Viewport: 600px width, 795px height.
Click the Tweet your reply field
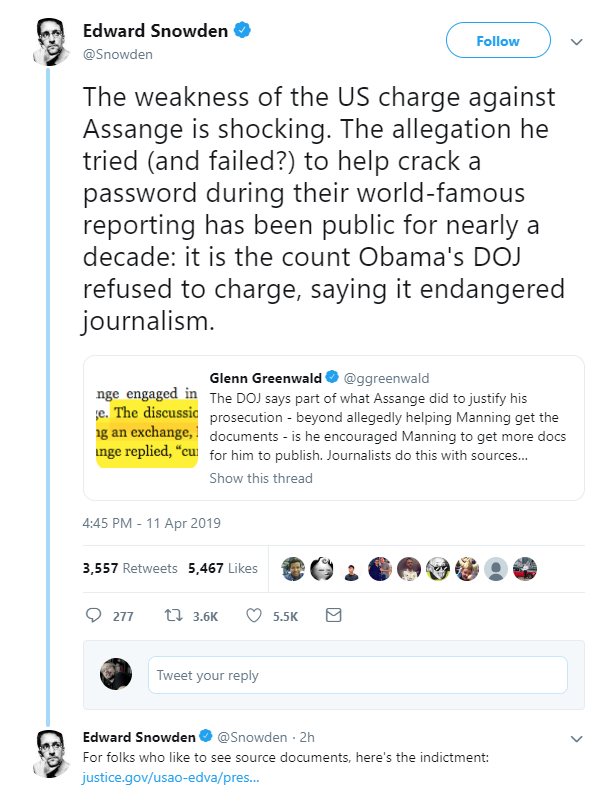click(358, 675)
